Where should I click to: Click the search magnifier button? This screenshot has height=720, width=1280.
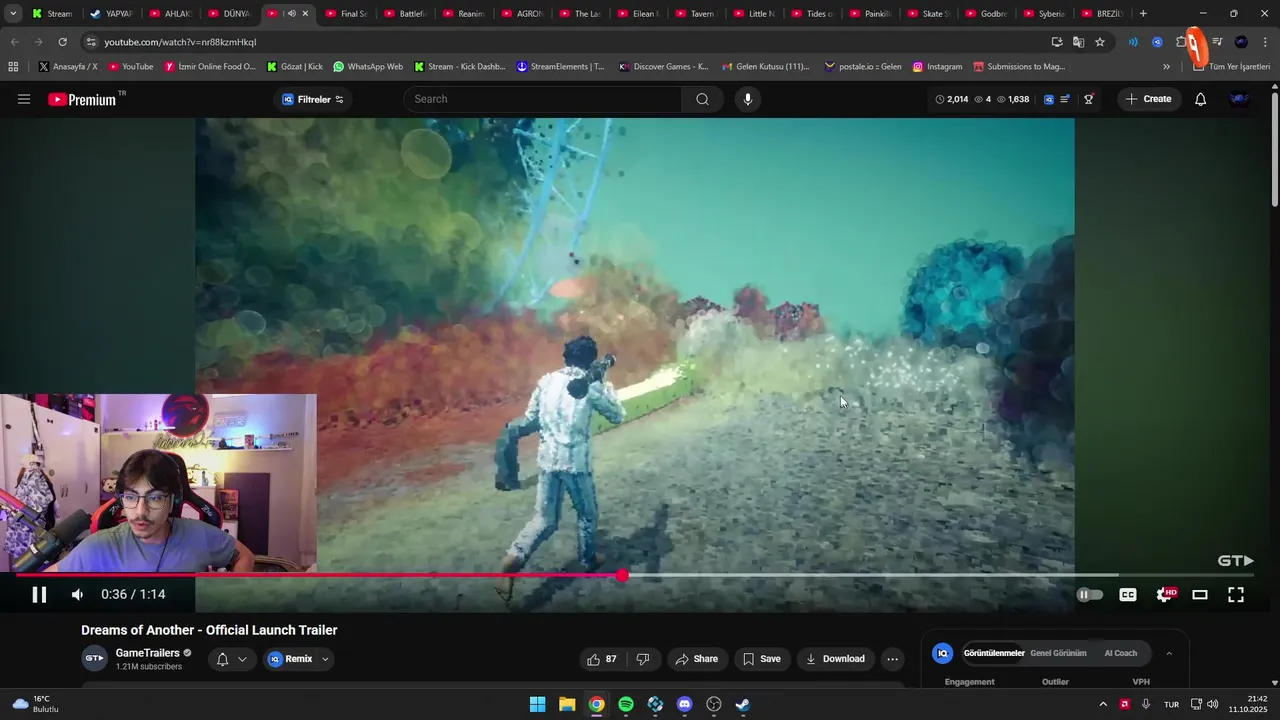[x=702, y=99]
